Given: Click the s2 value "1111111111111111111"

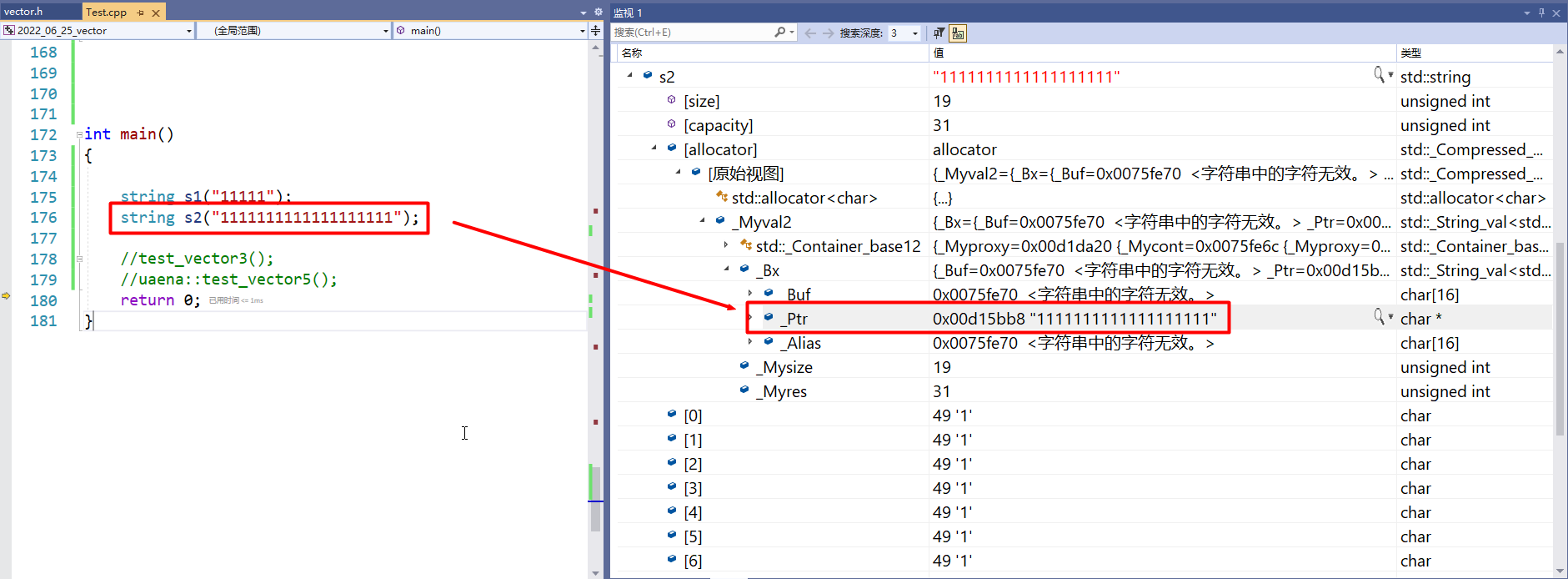Looking at the screenshot, I should [1026, 77].
